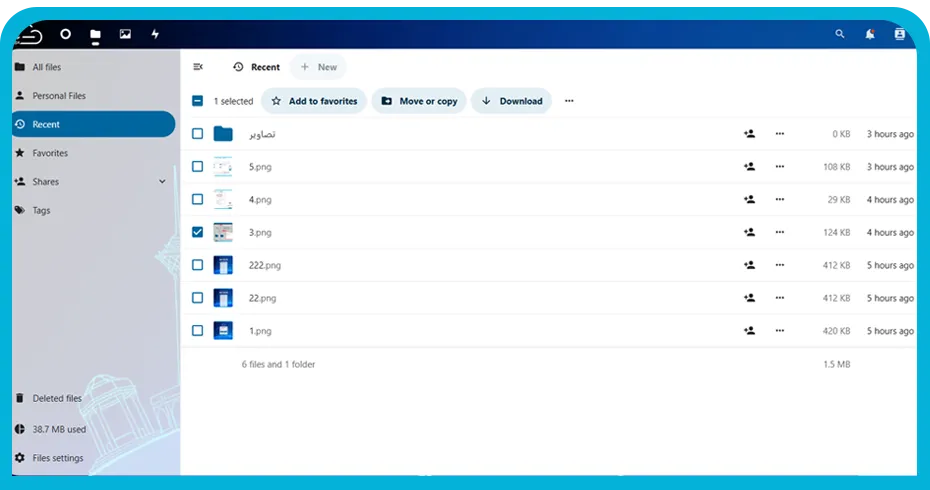Uncheck the 3.png checkbox
The image size is (930, 490).
coord(198,232)
